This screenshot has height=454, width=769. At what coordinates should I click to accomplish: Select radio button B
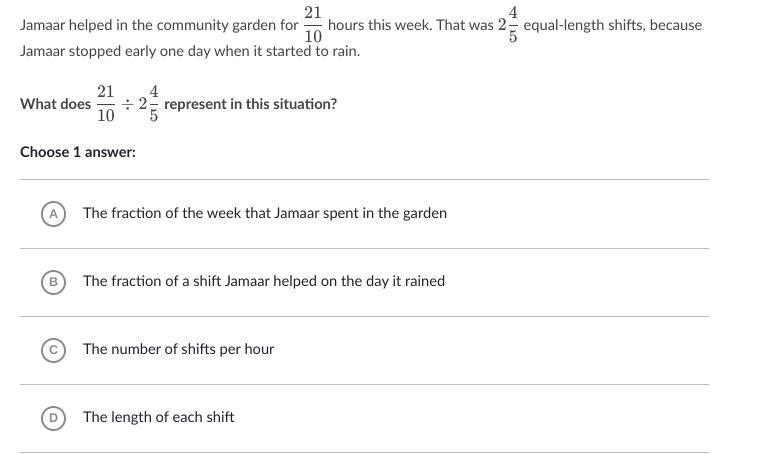tap(53, 282)
